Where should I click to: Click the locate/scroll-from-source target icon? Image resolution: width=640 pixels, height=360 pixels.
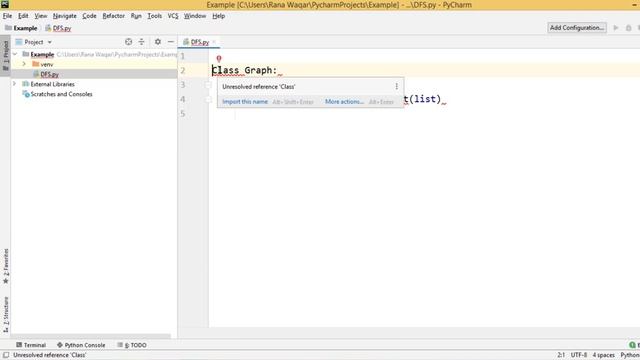128,42
